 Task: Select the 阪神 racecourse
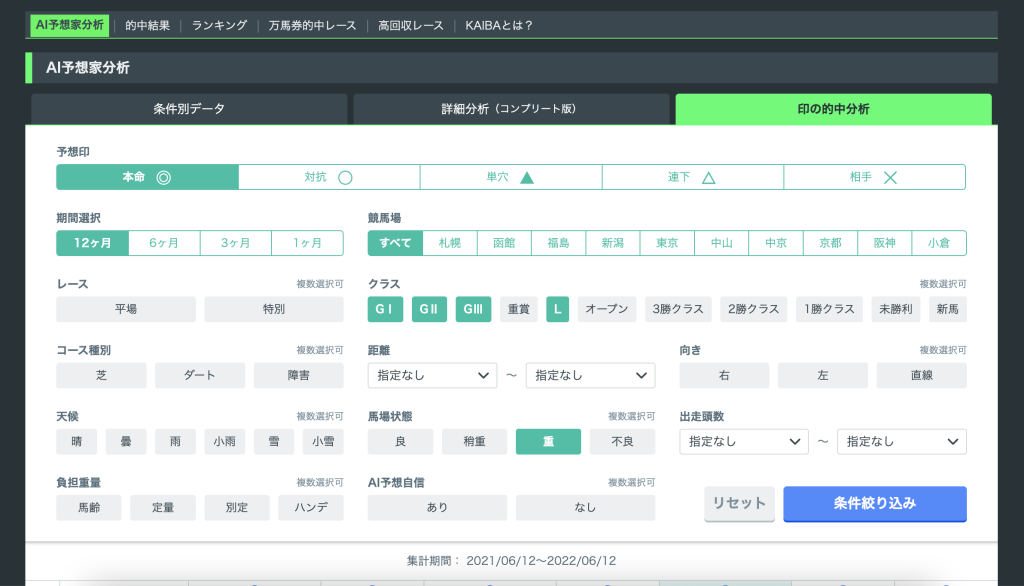[884, 243]
